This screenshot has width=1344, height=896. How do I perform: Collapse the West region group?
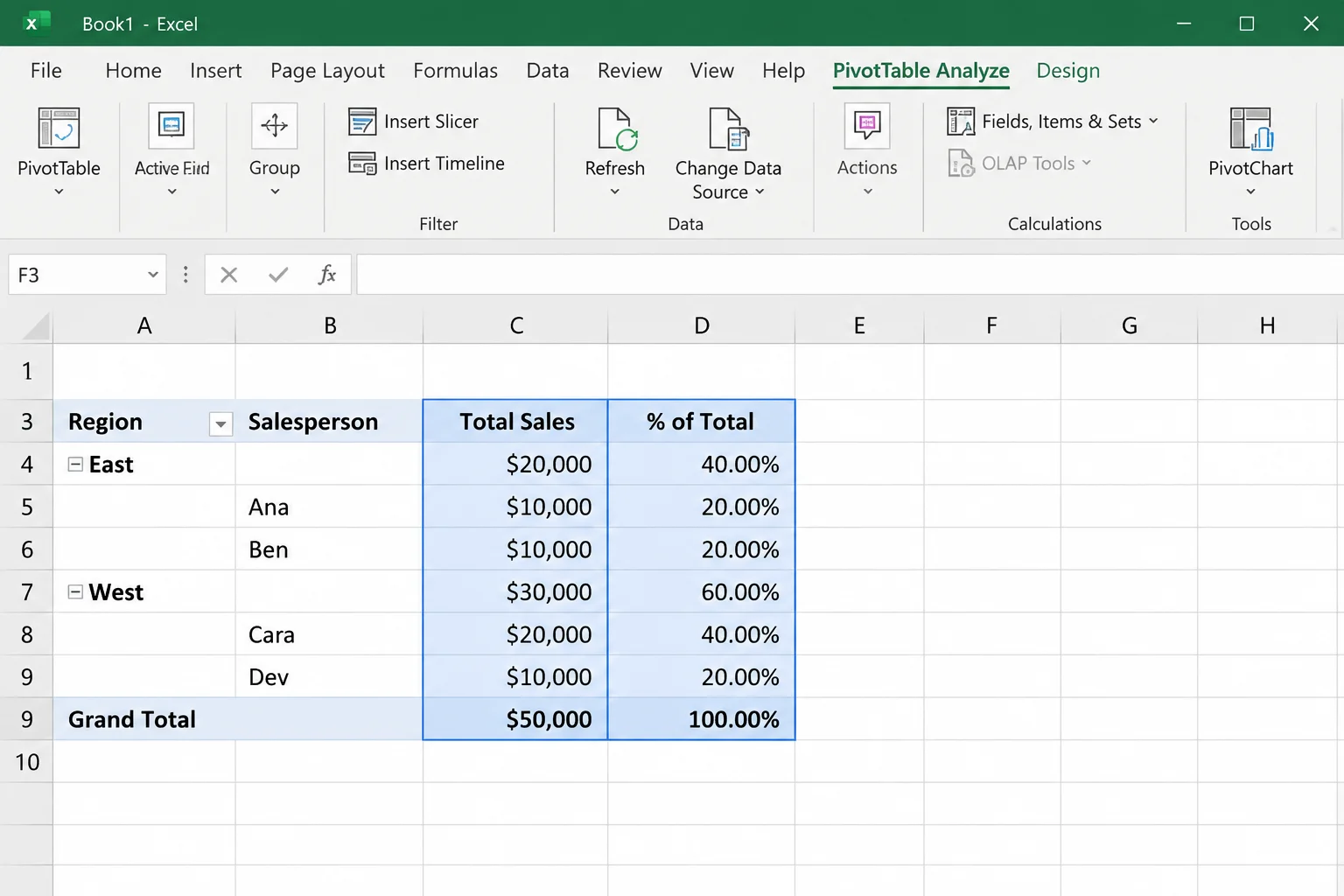(76, 592)
